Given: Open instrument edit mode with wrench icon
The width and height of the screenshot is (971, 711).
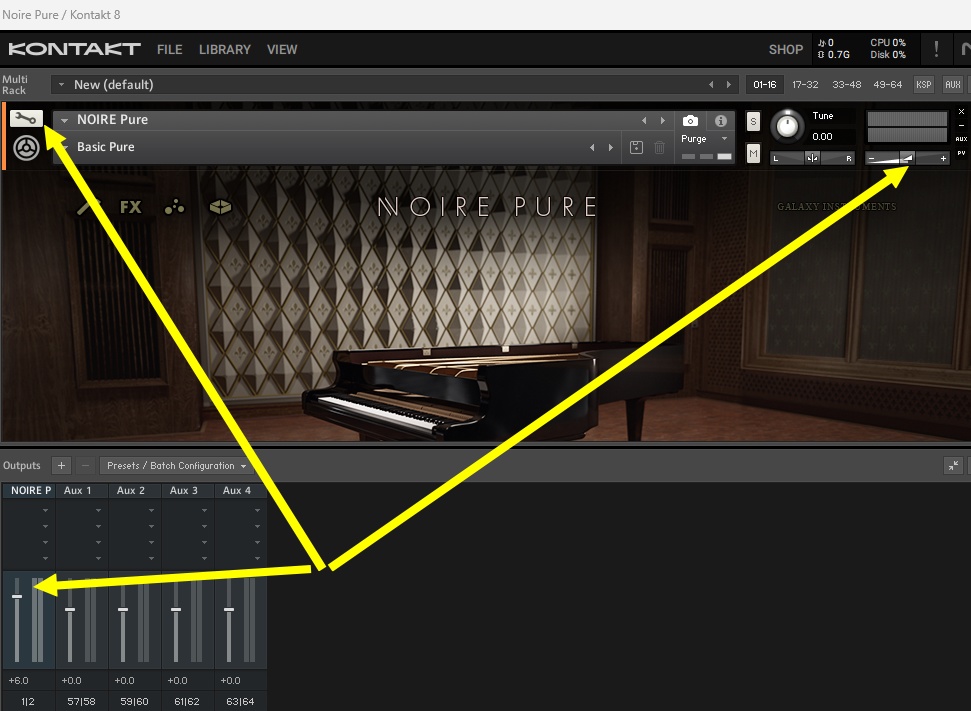Looking at the screenshot, I should 27,118.
